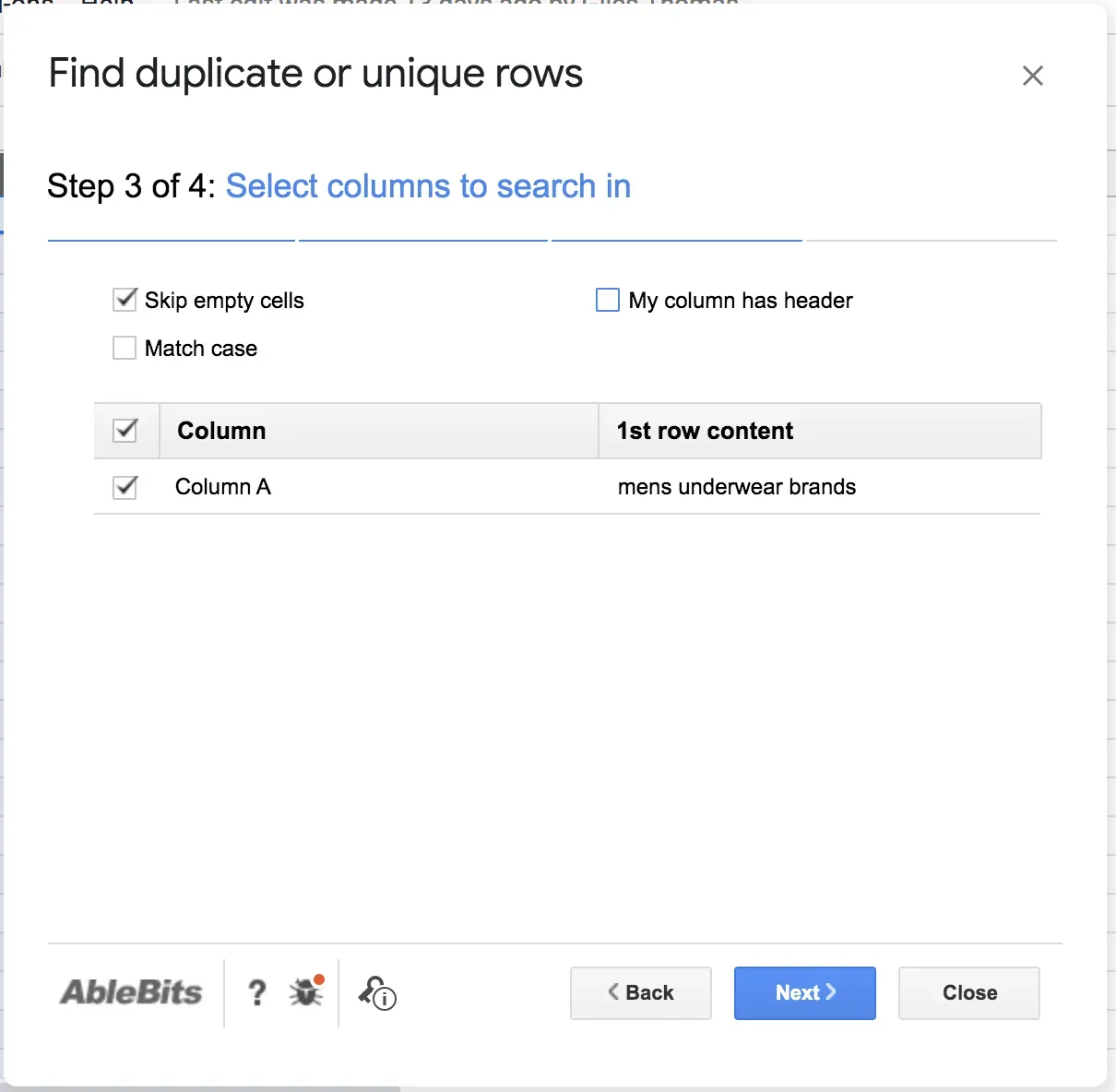Click the mens underwear brands cell
1116x1092 pixels.
point(736,487)
